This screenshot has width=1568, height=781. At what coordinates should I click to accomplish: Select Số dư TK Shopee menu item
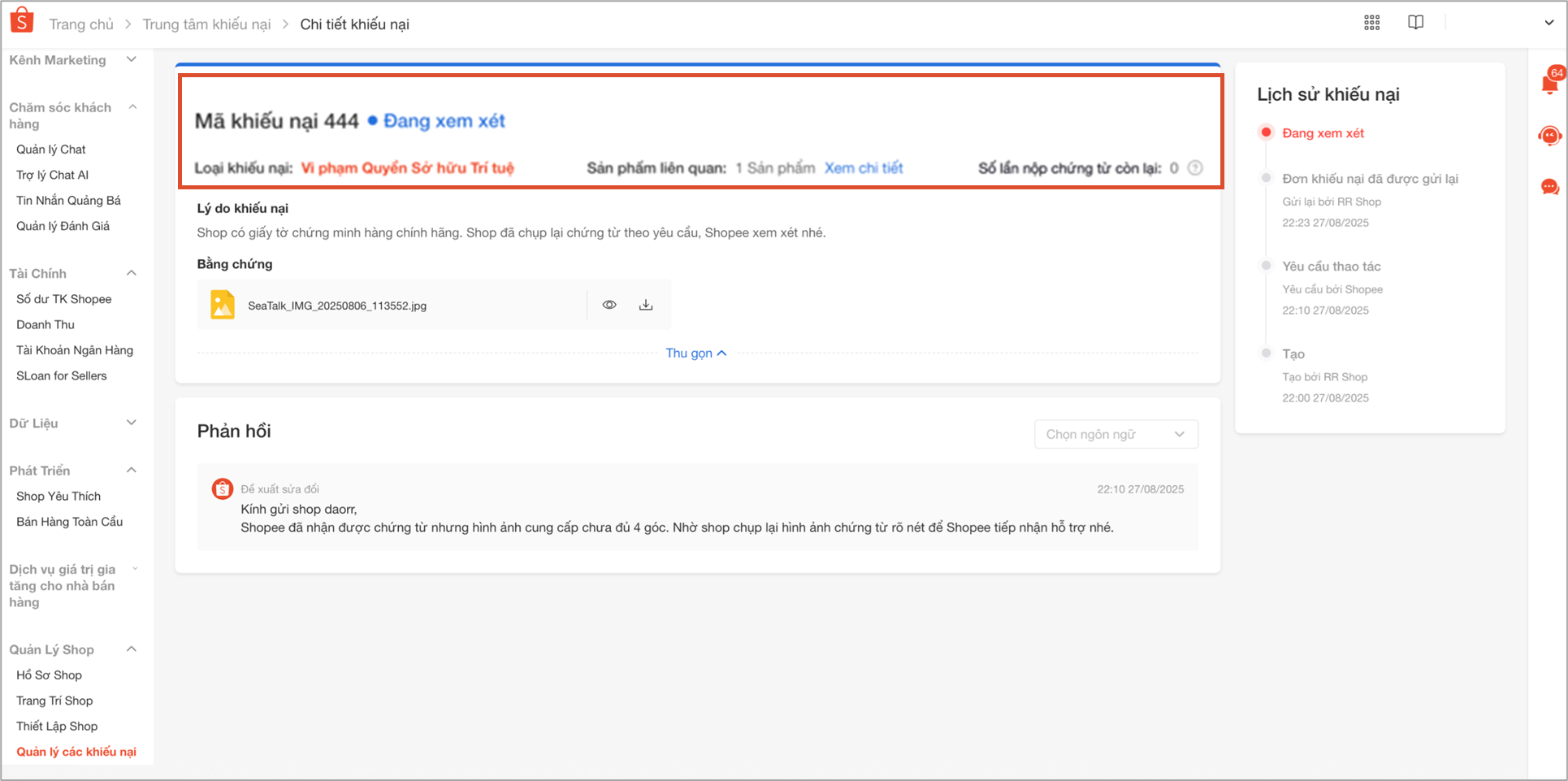[x=64, y=299]
